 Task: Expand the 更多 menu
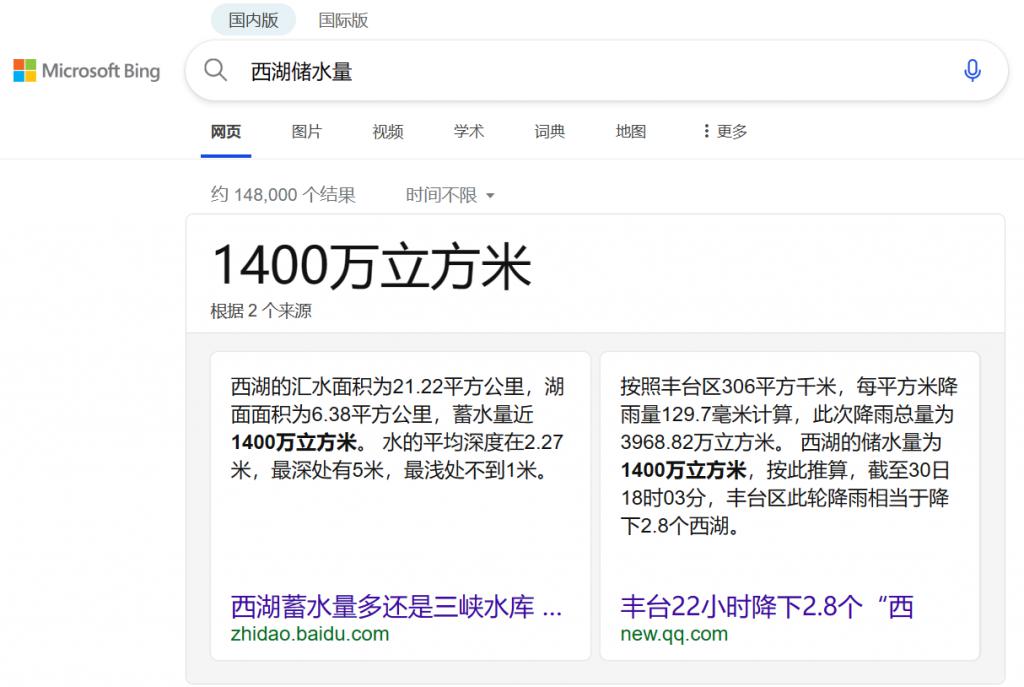[x=725, y=131]
